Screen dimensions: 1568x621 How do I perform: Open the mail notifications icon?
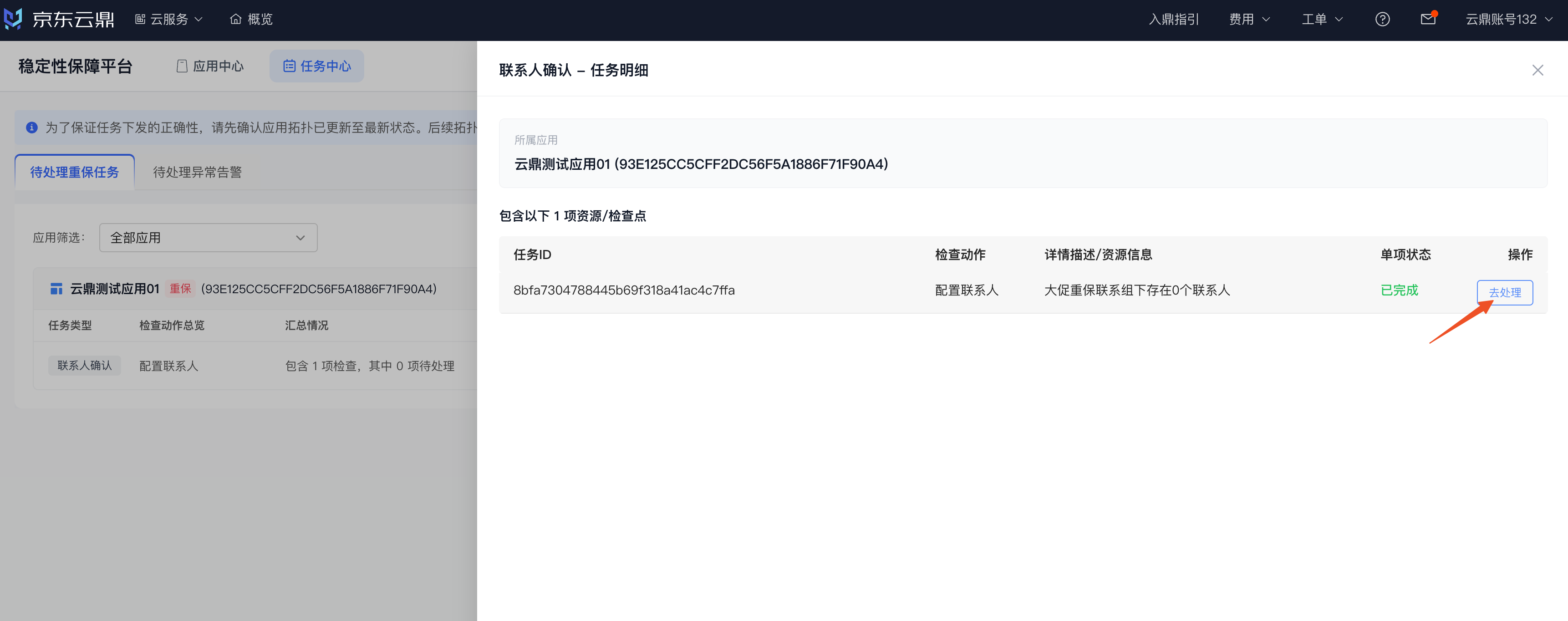click(x=1428, y=19)
